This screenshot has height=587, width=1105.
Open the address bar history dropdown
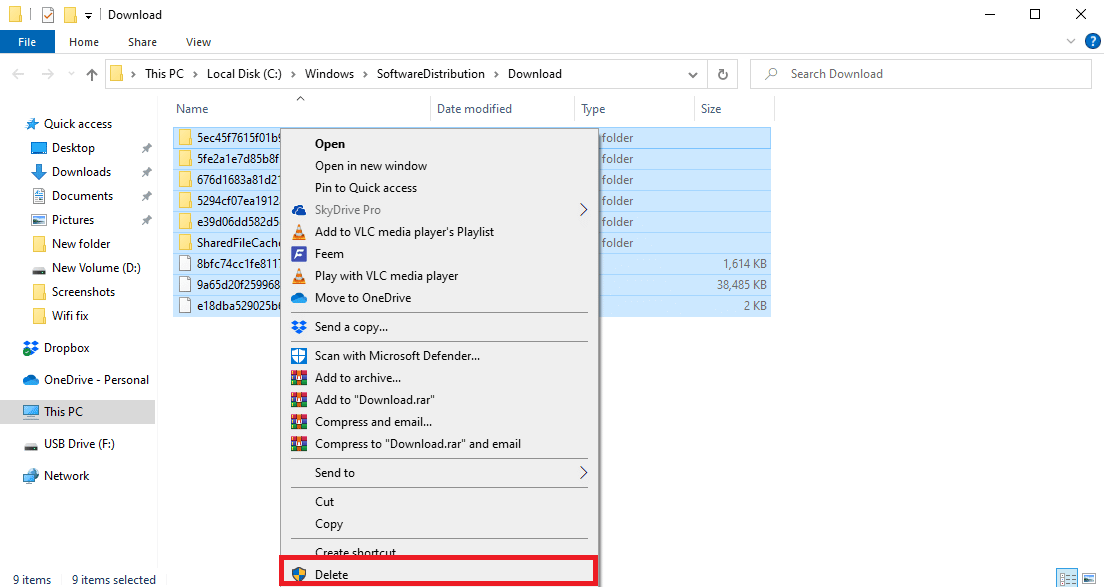[x=693, y=74]
